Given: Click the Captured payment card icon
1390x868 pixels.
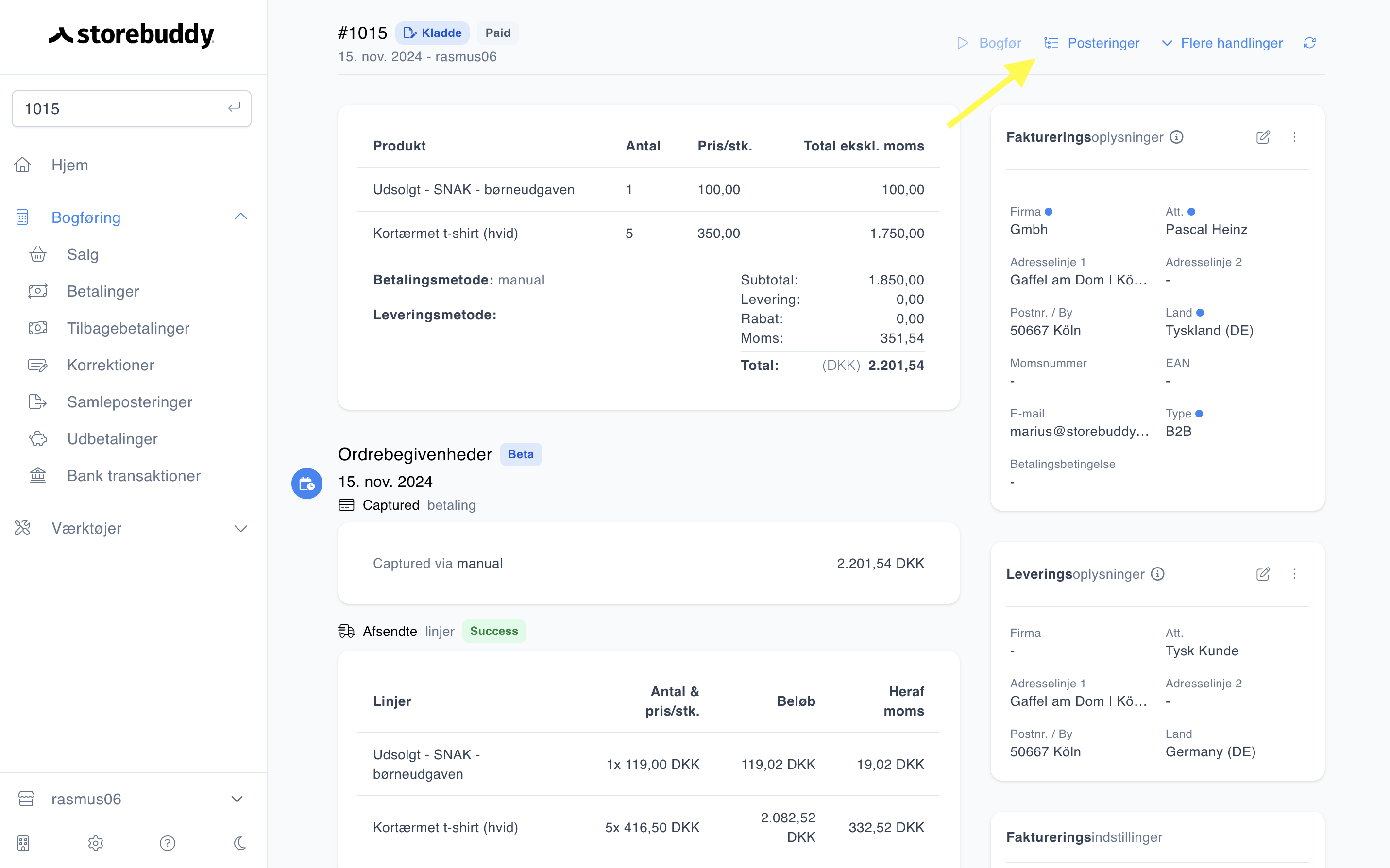Looking at the screenshot, I should pyautogui.click(x=347, y=505).
